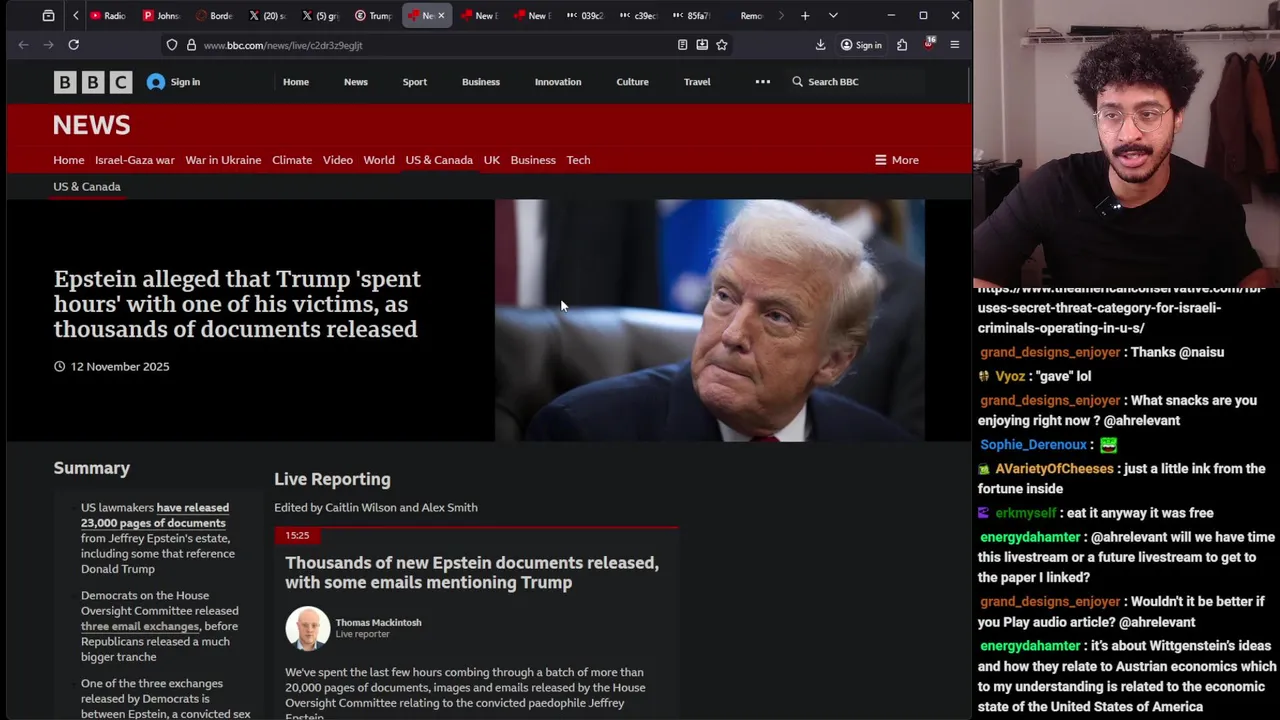Click the site padlock icon
This screenshot has width=1280, height=720.
(x=191, y=45)
